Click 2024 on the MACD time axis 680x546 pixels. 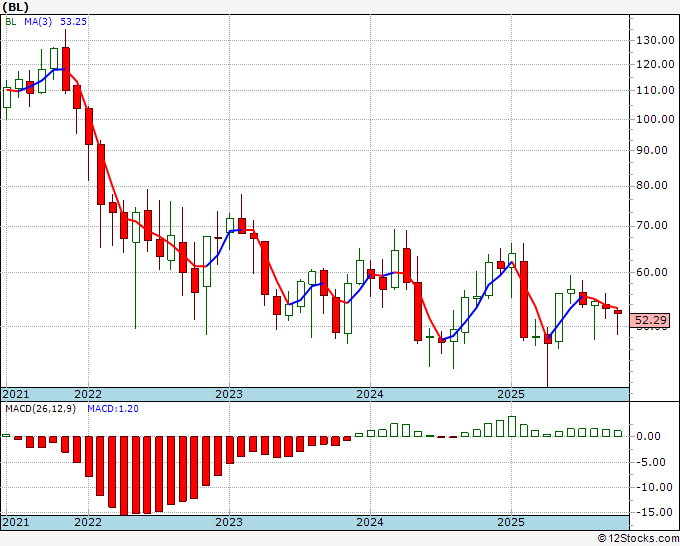[370, 522]
